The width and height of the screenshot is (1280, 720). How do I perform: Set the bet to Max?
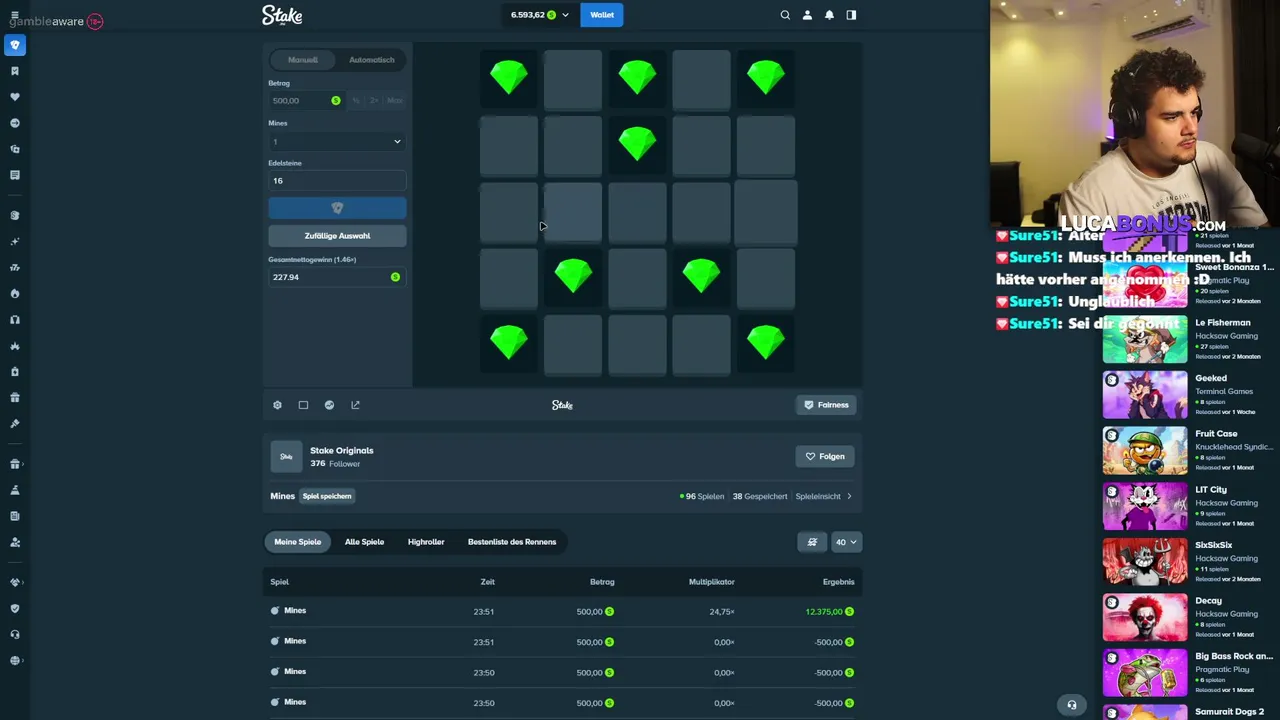tap(395, 101)
